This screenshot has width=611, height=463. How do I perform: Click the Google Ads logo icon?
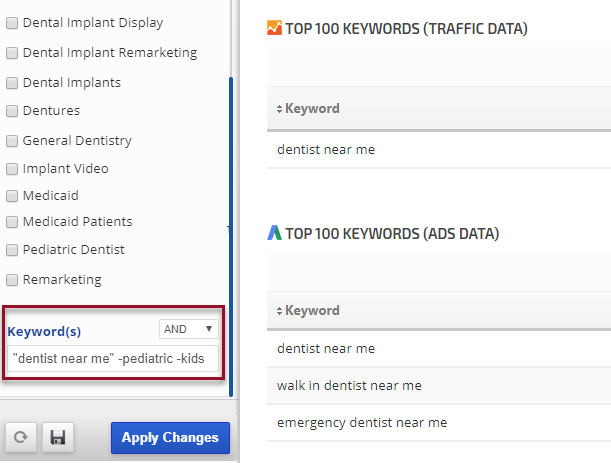(274, 233)
